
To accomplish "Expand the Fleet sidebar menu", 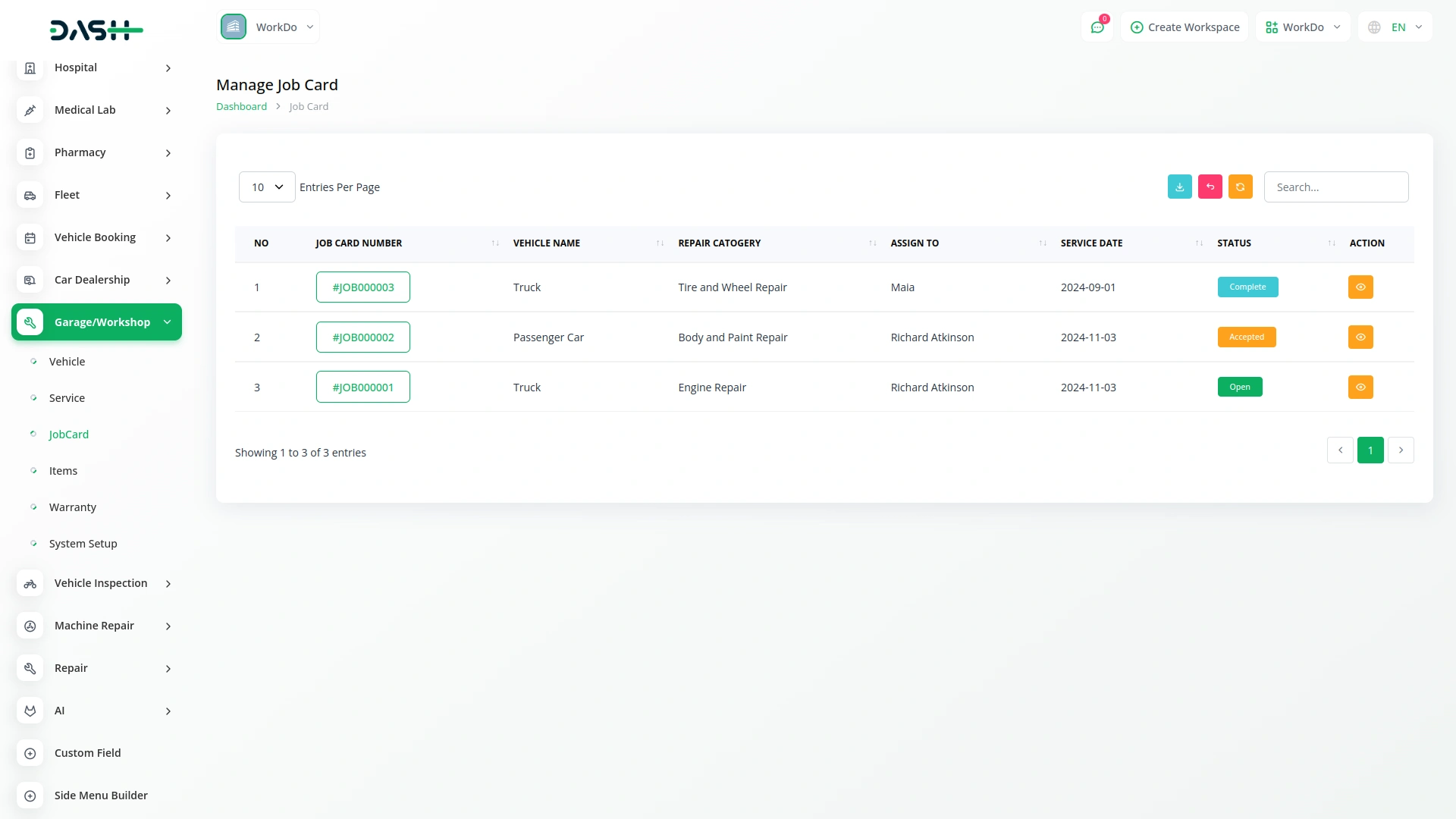I will pos(97,195).
